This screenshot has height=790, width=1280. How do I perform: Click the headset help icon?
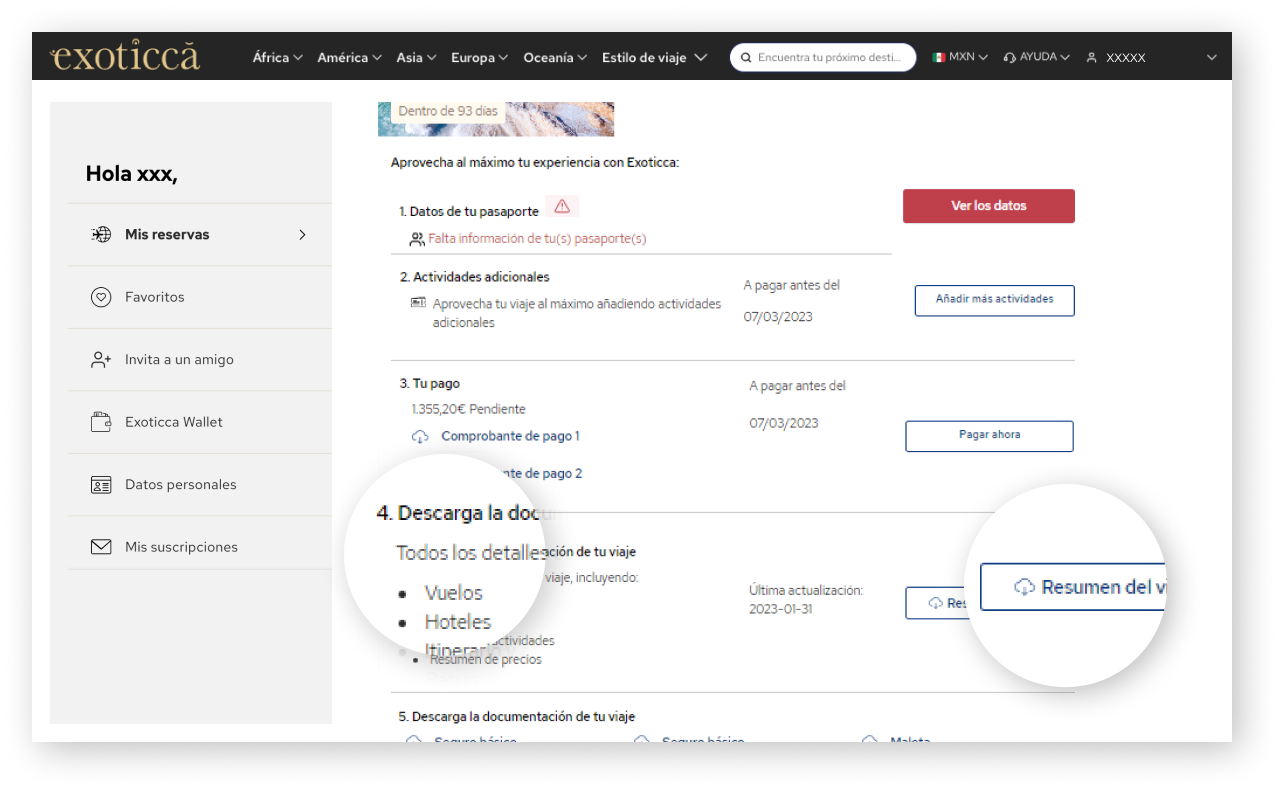click(x=1010, y=57)
